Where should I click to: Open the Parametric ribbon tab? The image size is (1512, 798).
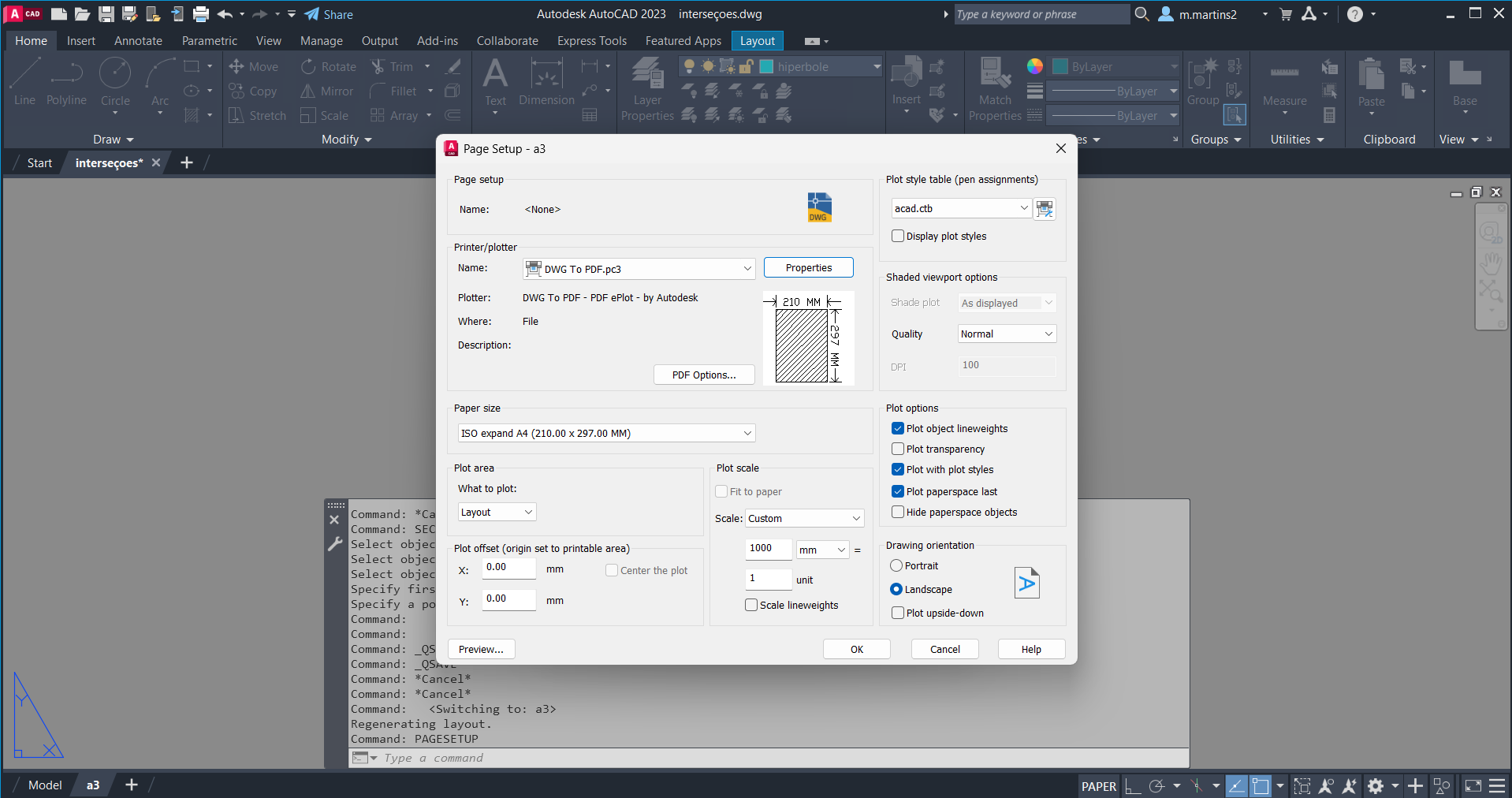[210, 41]
